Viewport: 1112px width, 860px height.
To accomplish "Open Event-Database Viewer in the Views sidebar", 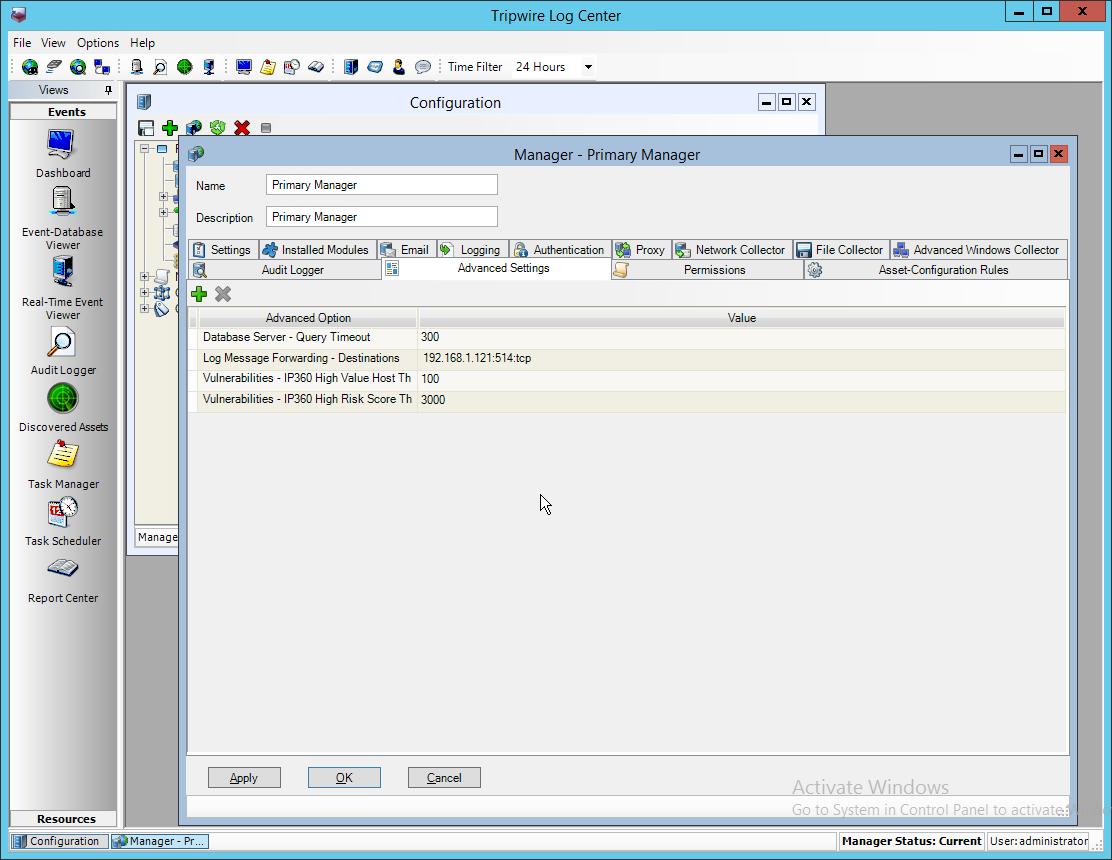I will coord(62,218).
